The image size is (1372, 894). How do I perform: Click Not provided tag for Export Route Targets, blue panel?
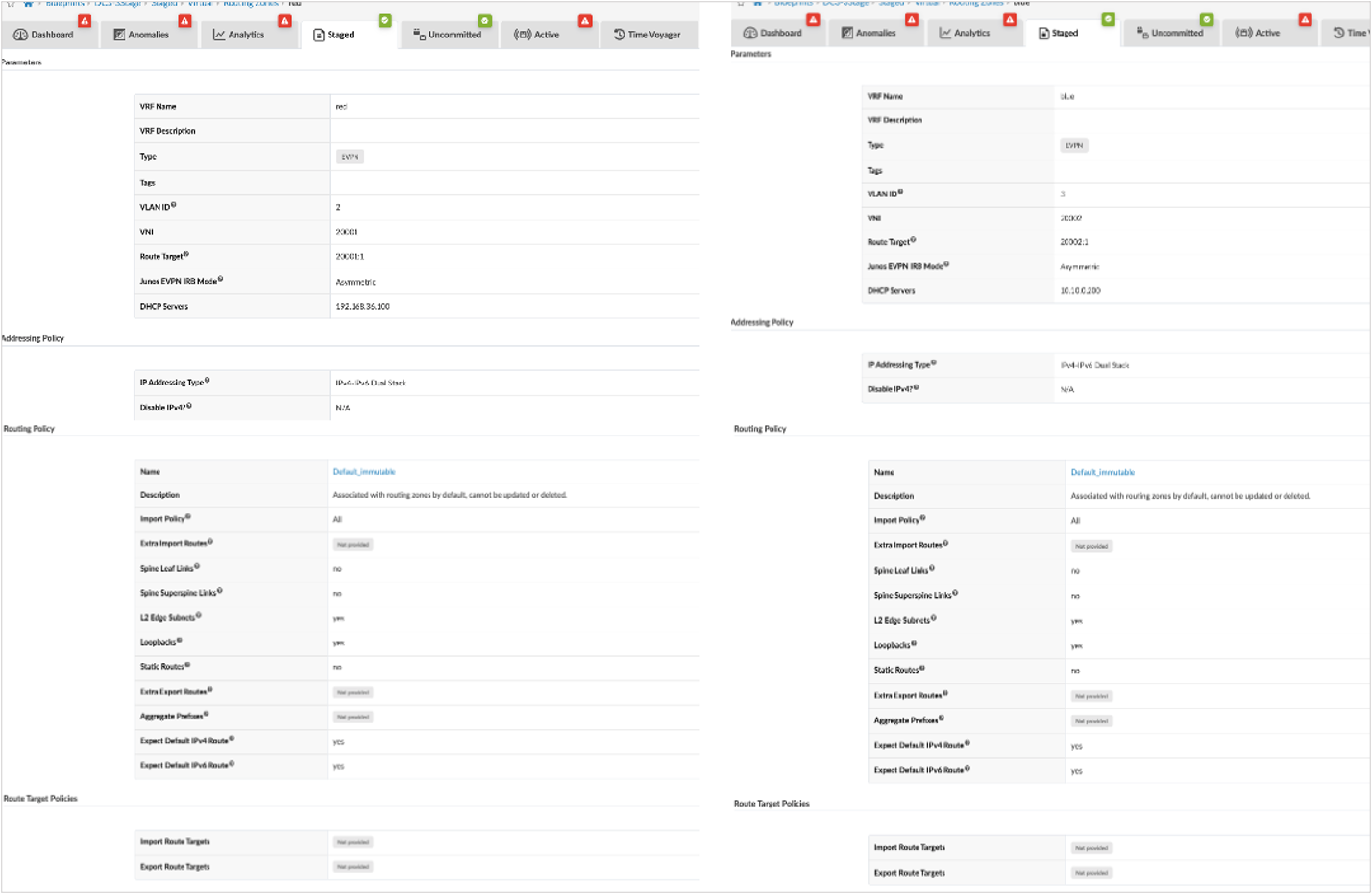(1091, 874)
